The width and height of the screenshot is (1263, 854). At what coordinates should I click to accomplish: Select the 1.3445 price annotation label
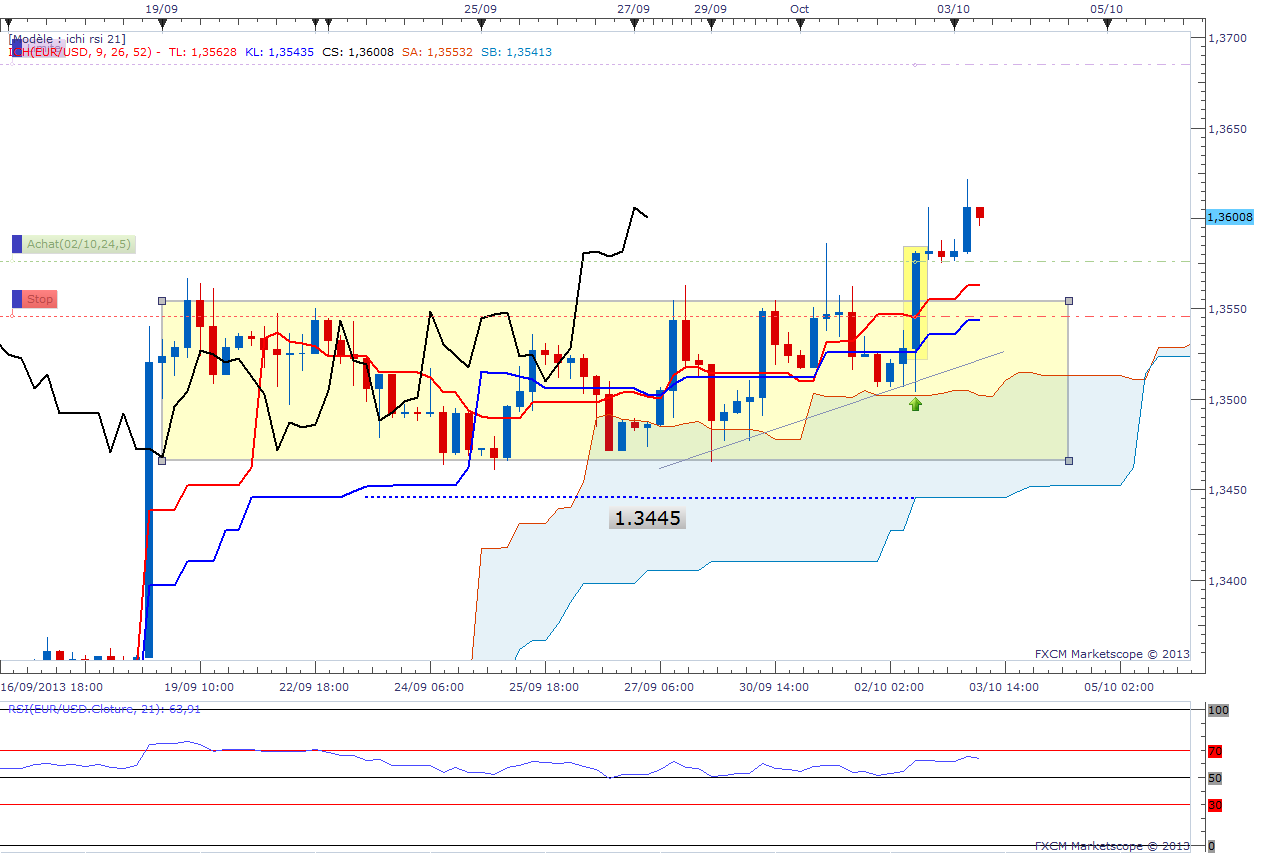647,518
